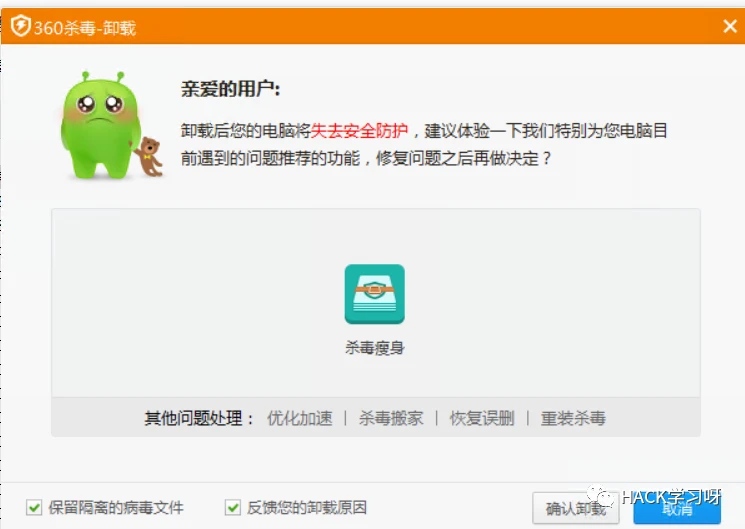Click the small teddy bear beside the mascot
Screen dimensions: 745x529
(149, 157)
